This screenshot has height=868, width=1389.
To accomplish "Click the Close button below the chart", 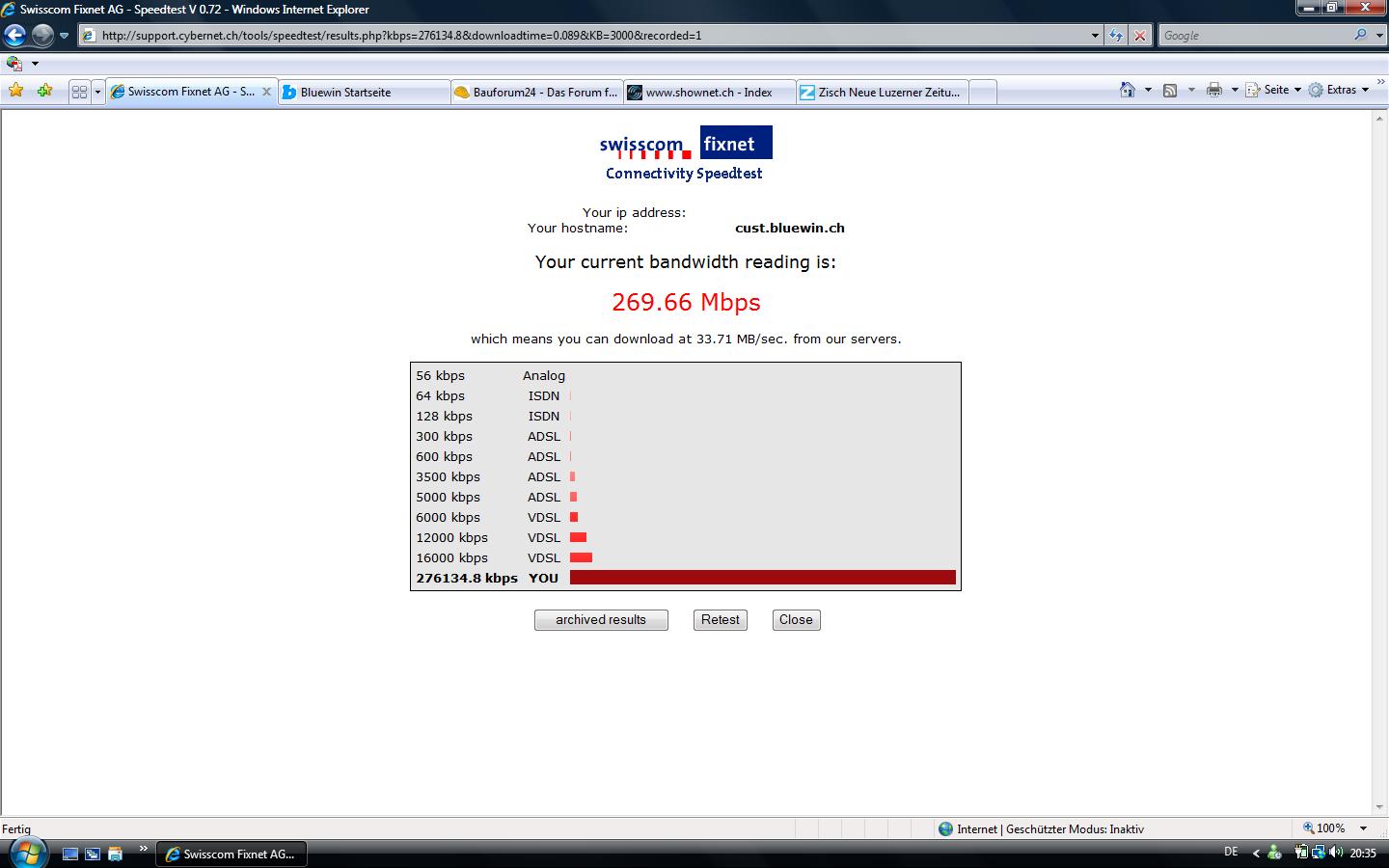I will (796, 620).
